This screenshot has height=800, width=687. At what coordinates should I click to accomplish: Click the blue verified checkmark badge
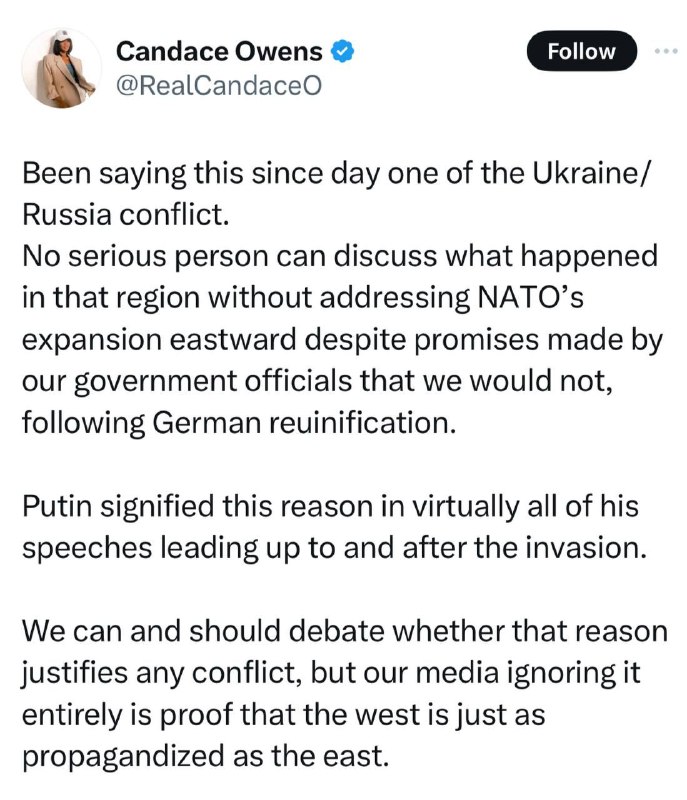[343, 50]
